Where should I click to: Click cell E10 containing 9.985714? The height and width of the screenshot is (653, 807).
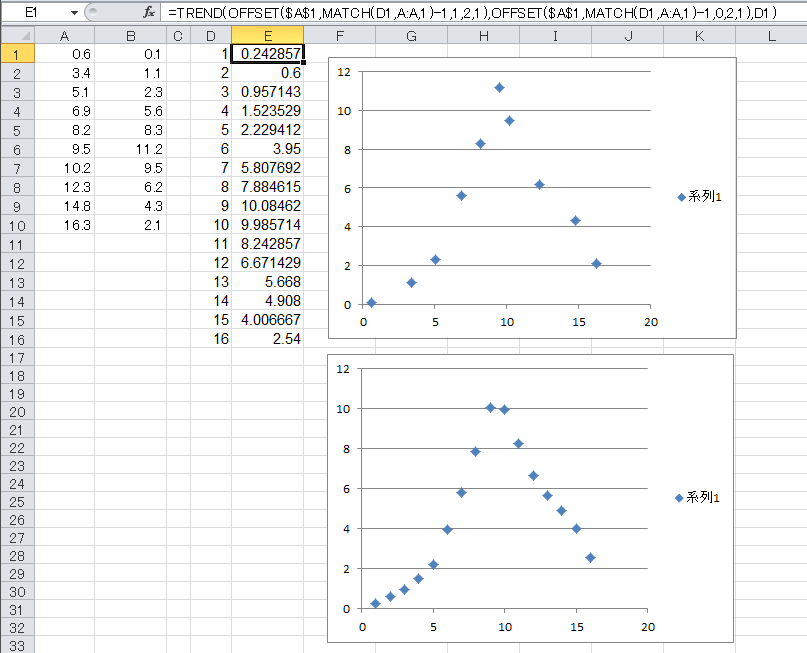(x=268, y=224)
